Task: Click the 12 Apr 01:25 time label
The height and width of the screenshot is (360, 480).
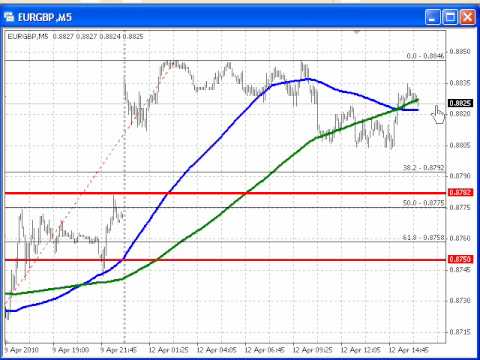Action: click(168, 350)
